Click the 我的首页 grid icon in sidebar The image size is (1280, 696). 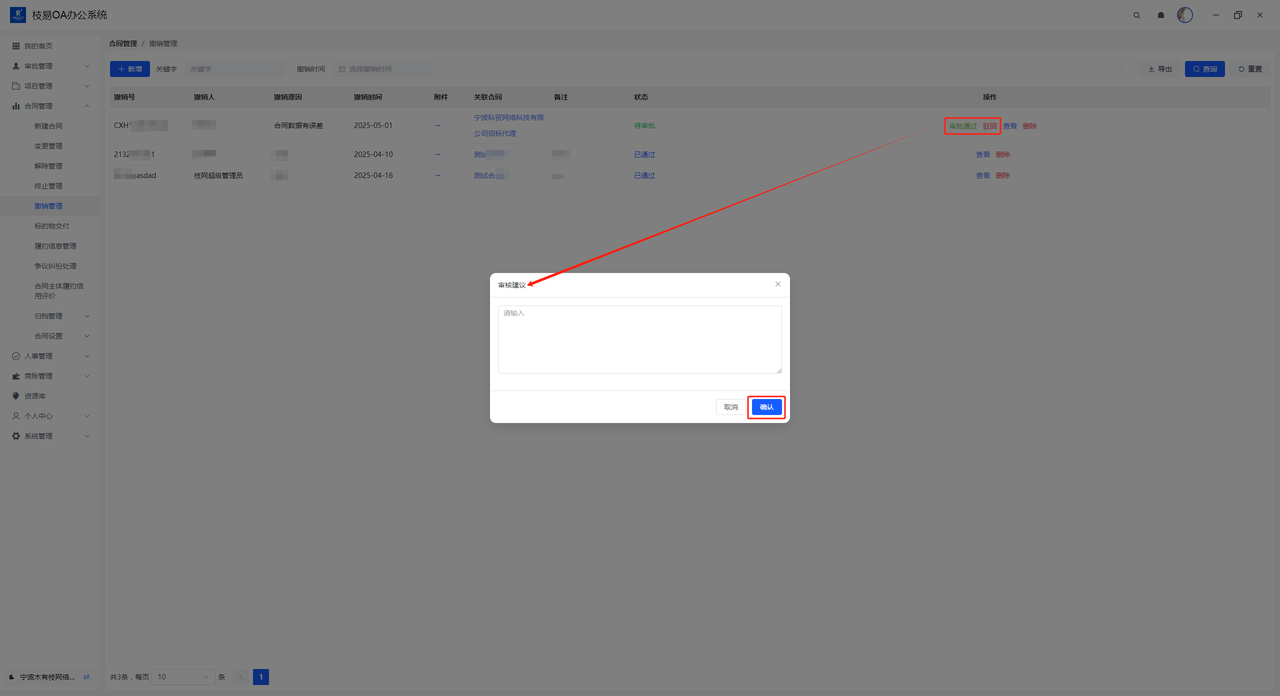click(16, 46)
